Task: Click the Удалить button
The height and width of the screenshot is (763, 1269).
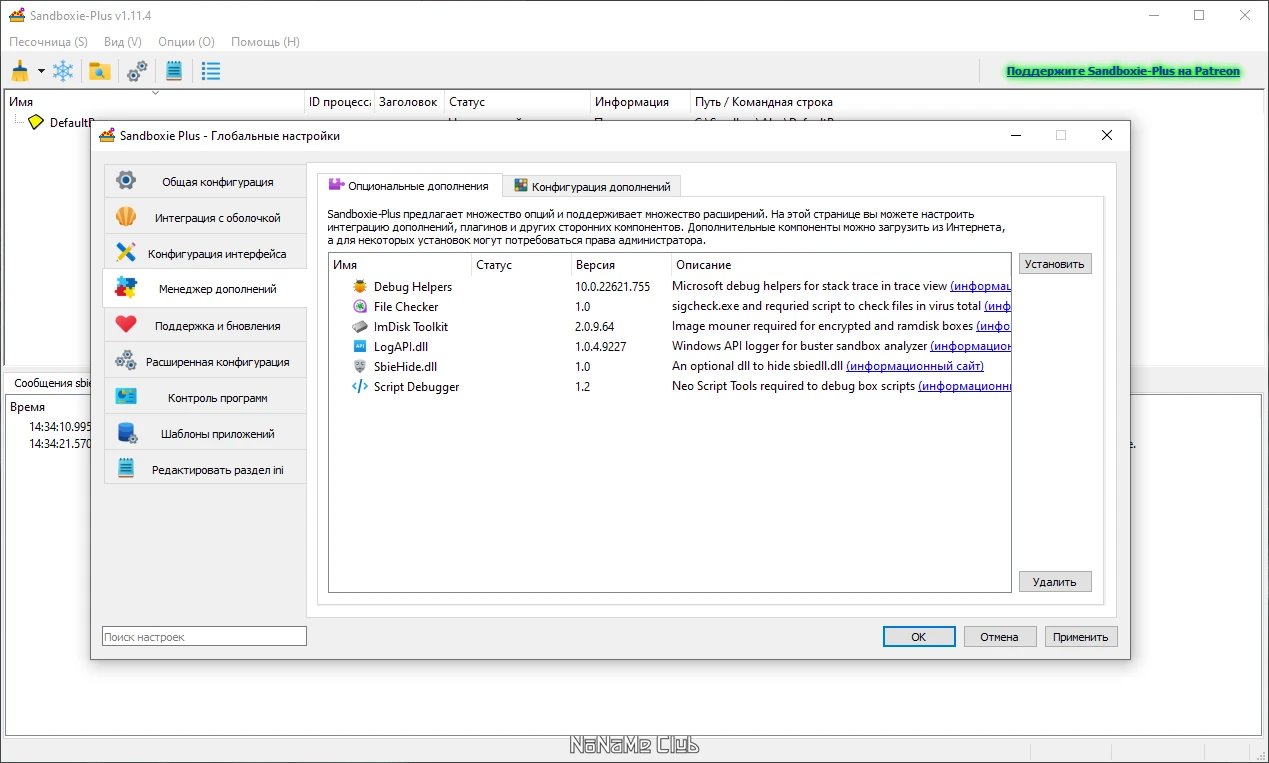Action: pyautogui.click(x=1055, y=581)
